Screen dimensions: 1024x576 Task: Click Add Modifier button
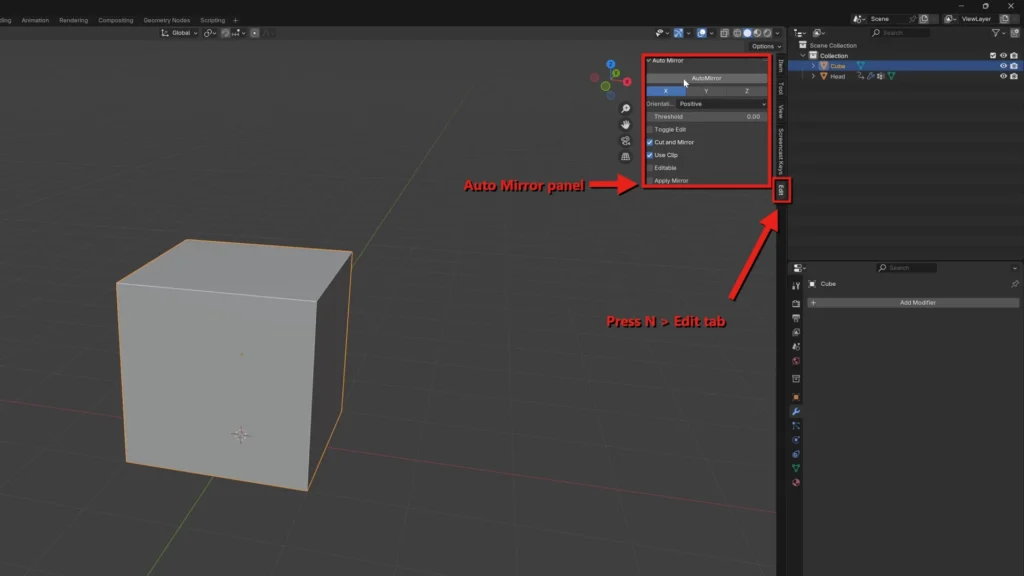tap(913, 302)
